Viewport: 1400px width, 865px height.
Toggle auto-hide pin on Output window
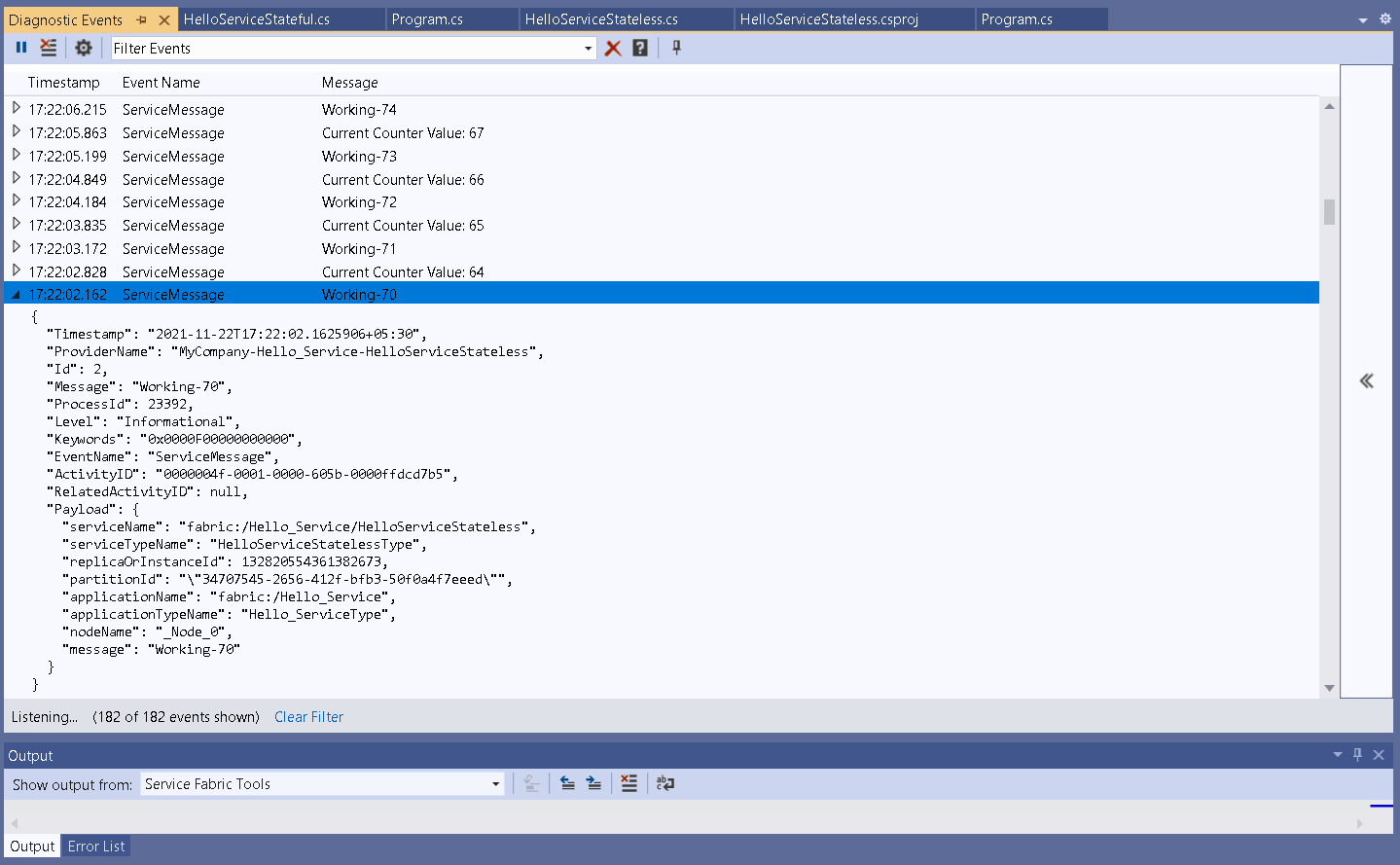(1357, 754)
